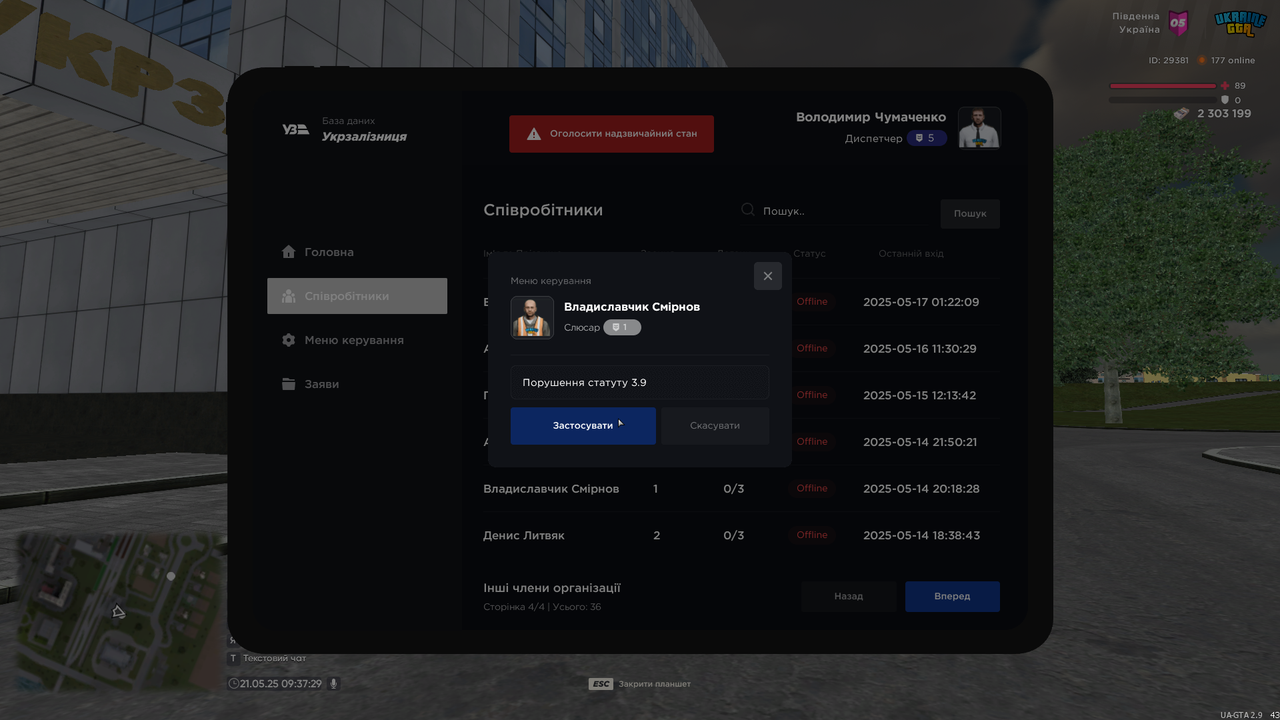Click the Статус column header
Viewport: 1280px width, 720px height.
pyautogui.click(x=809, y=254)
